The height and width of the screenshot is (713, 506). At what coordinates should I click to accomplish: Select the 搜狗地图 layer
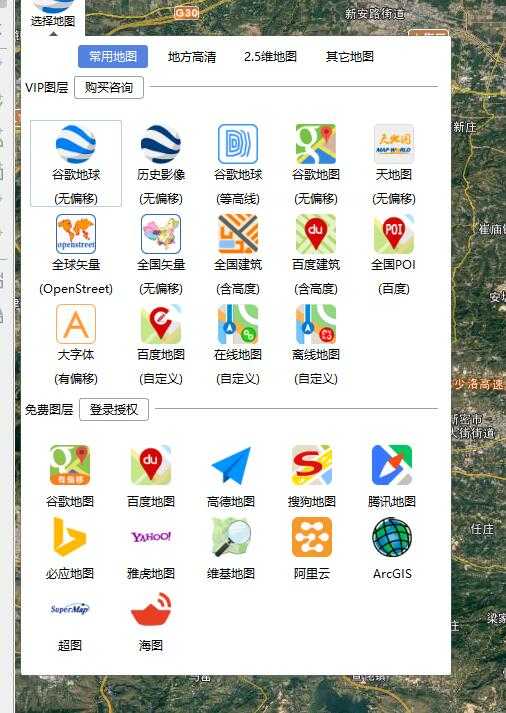coord(312,476)
